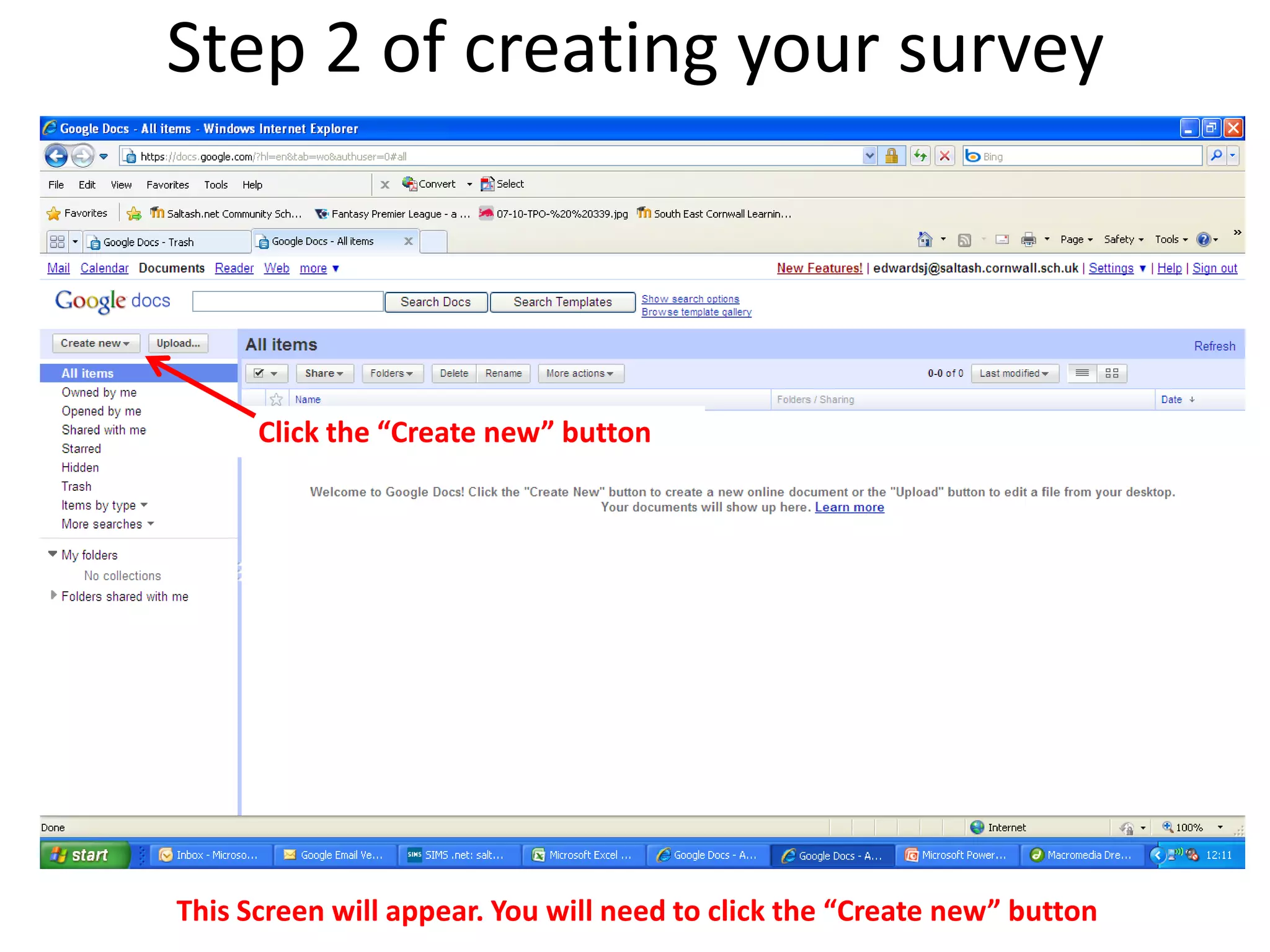Click the RSS feeds icon
Viewport: 1270px width, 952px height.
964,240
